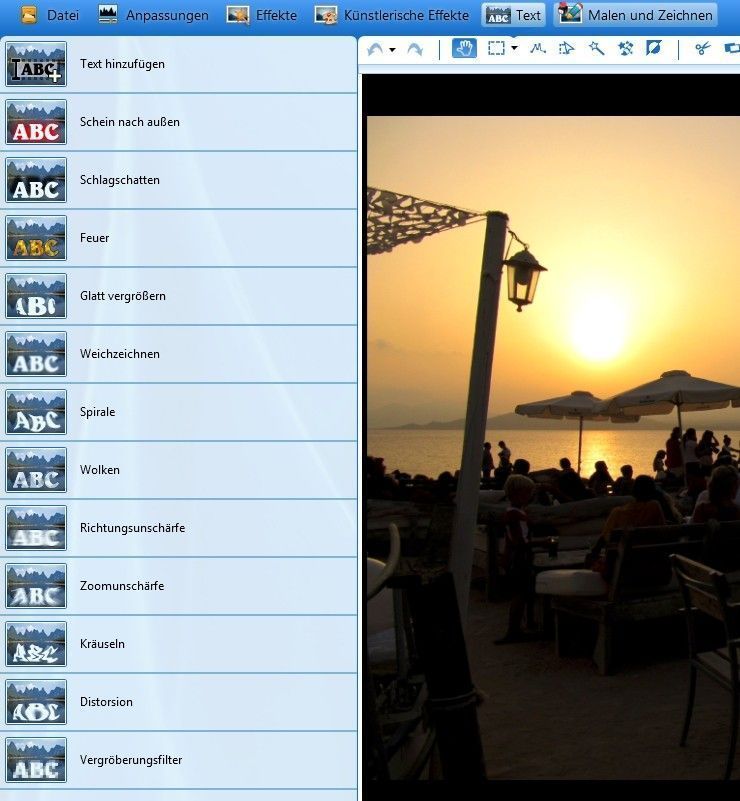This screenshot has height=801, width=740.
Task: Select the freehand lasso selection tool
Action: pyautogui.click(x=536, y=48)
